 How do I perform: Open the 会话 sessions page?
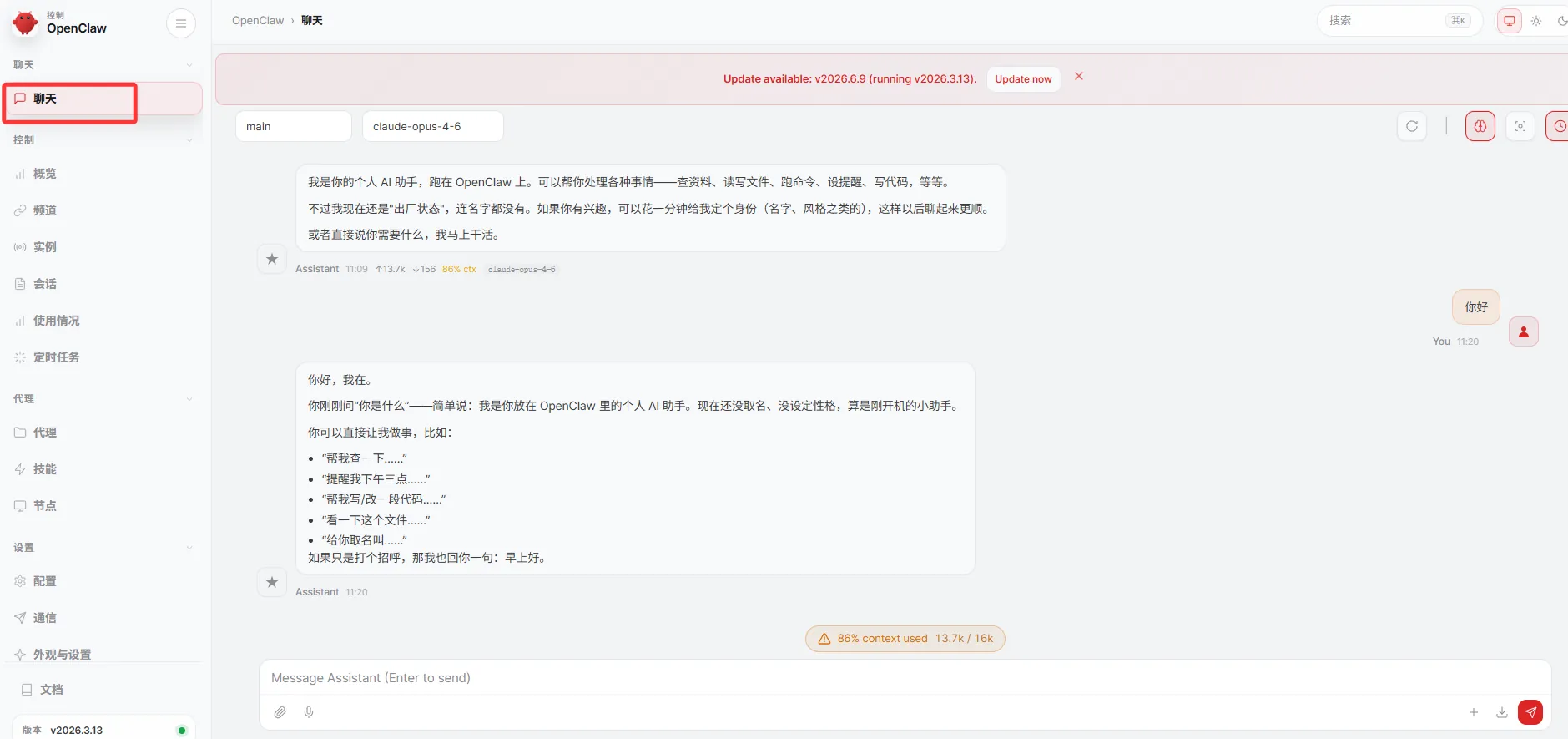coord(103,284)
